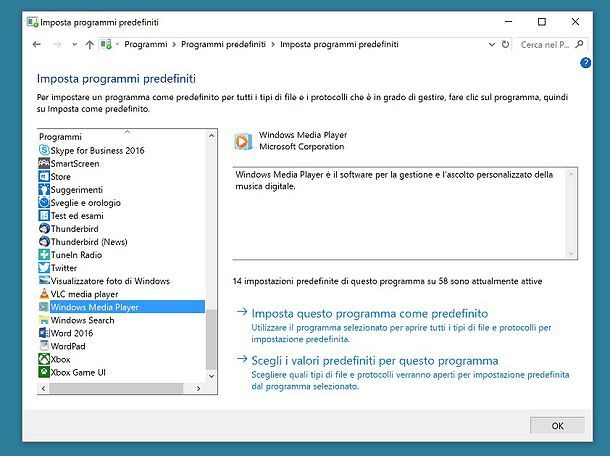
Task: Click program list scroll left arrow
Action: point(43,388)
